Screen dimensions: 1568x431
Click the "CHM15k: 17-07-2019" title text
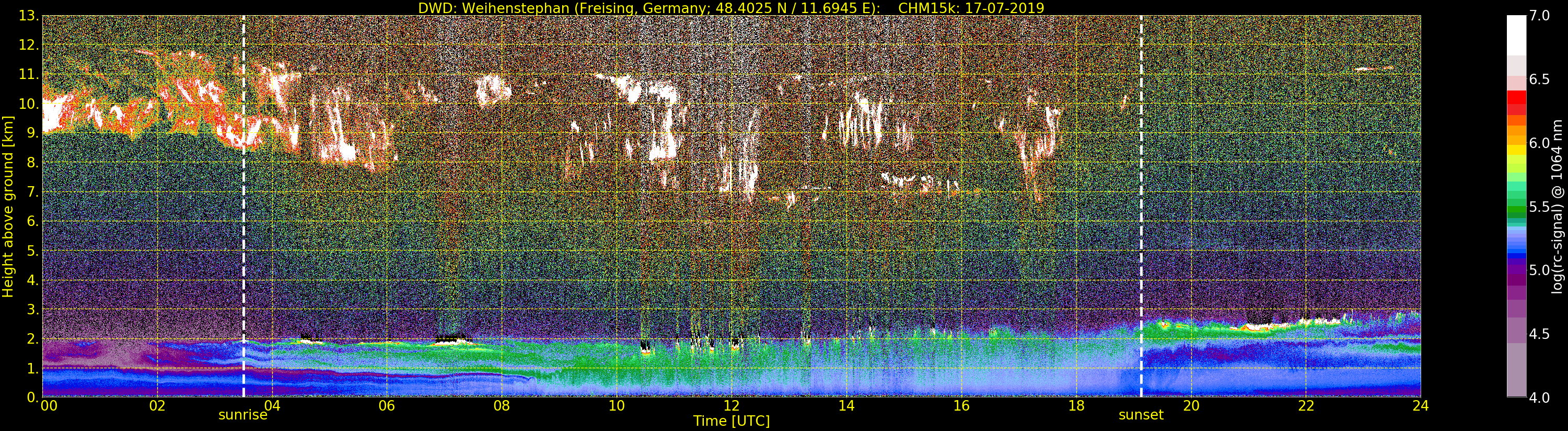point(971,8)
